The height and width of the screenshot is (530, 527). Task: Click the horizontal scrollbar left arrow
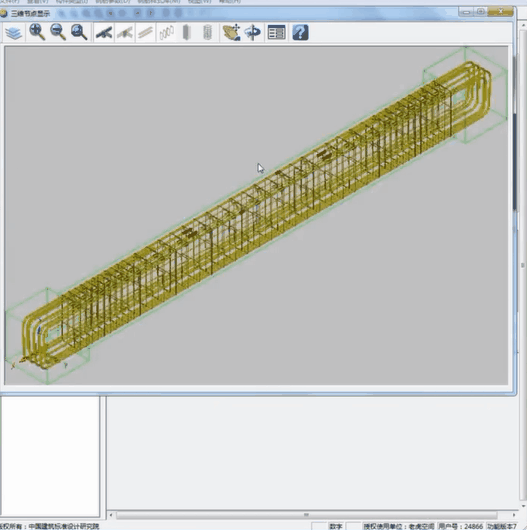[x=111, y=515]
